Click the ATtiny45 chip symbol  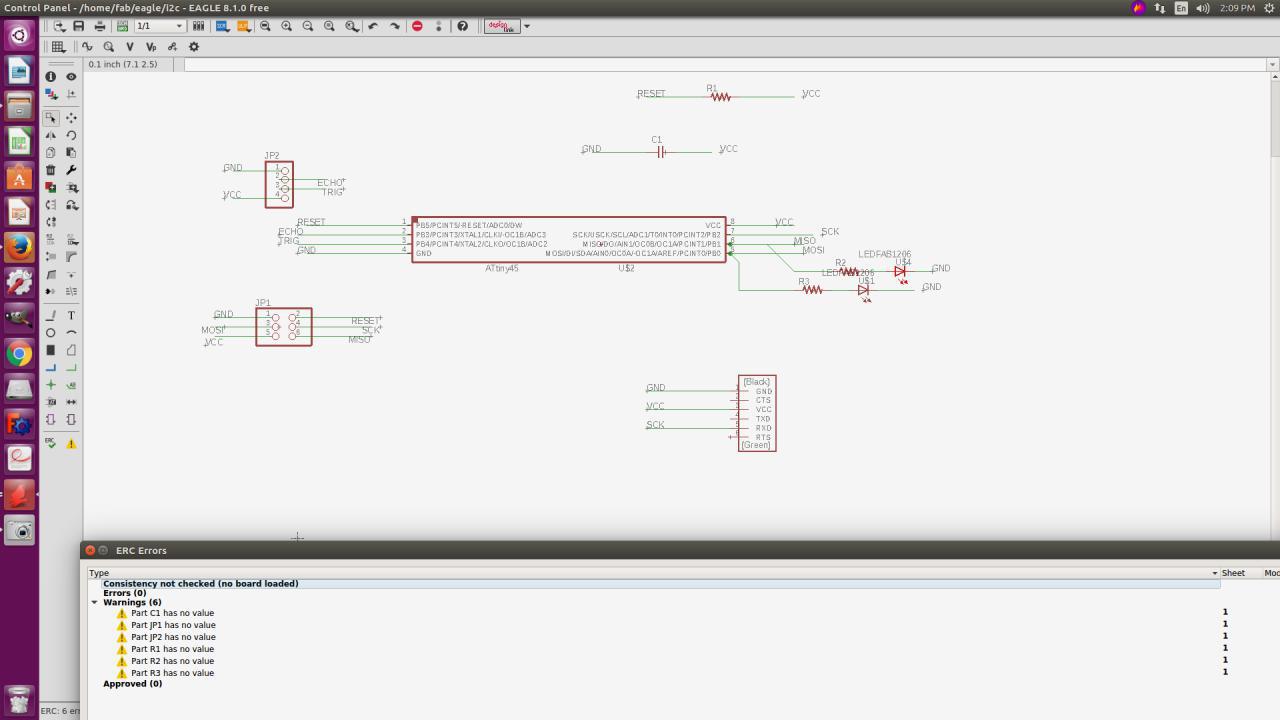(x=568, y=240)
